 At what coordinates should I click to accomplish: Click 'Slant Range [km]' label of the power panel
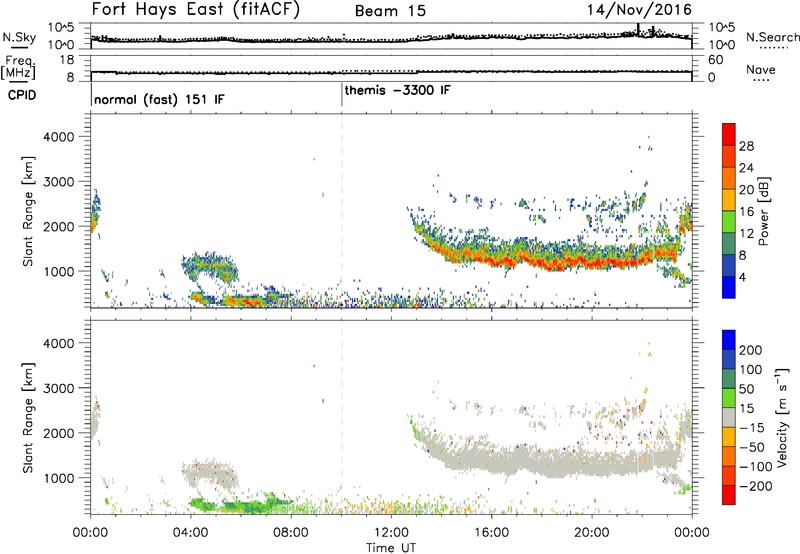coord(28,211)
